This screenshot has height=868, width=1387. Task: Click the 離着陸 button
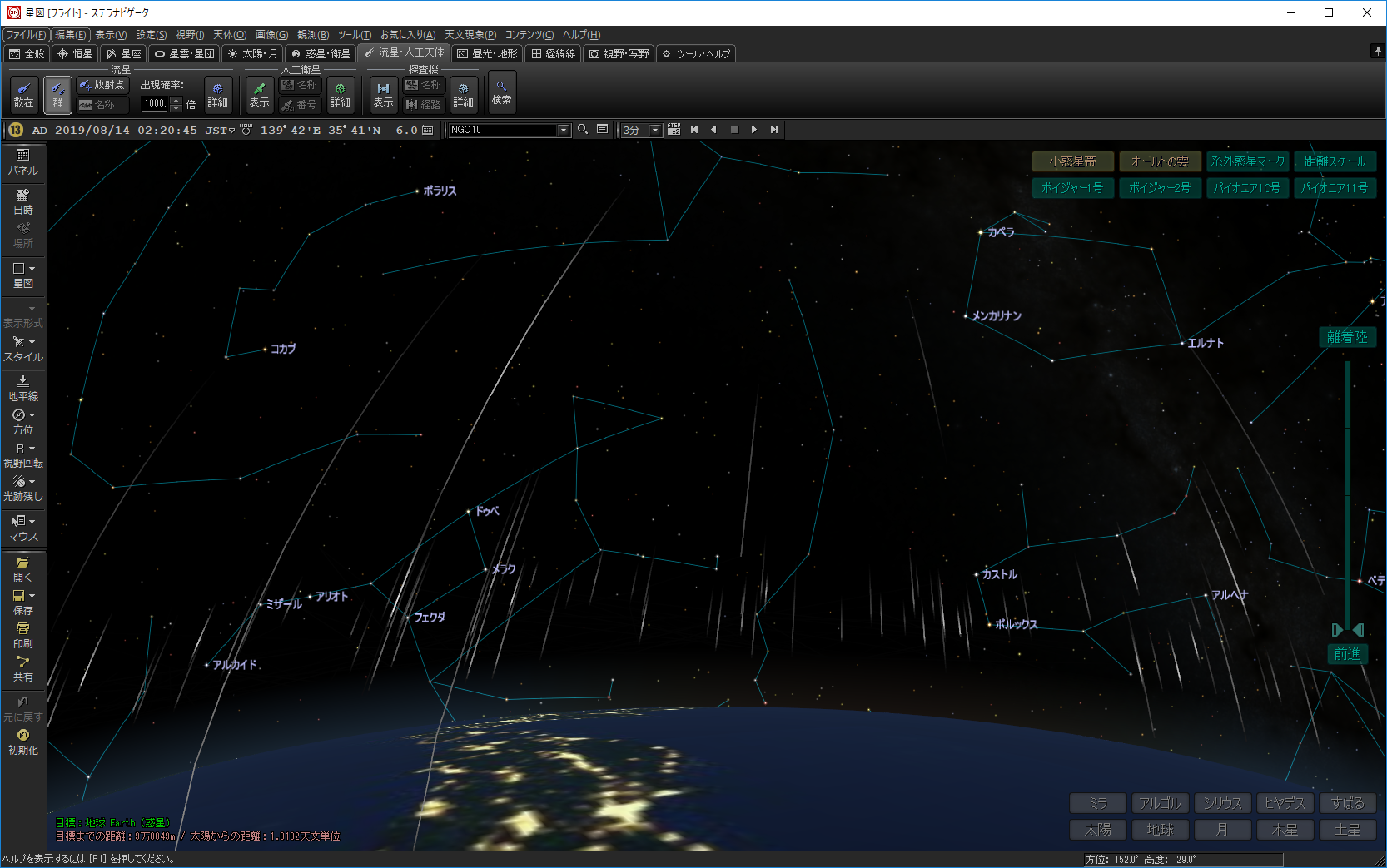[x=1347, y=337]
